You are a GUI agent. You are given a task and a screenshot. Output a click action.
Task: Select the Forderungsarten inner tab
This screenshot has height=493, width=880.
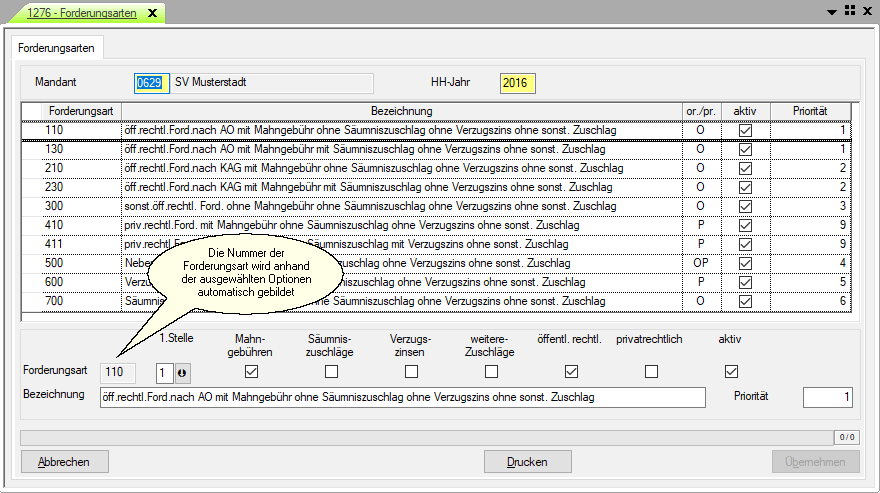(x=55, y=47)
